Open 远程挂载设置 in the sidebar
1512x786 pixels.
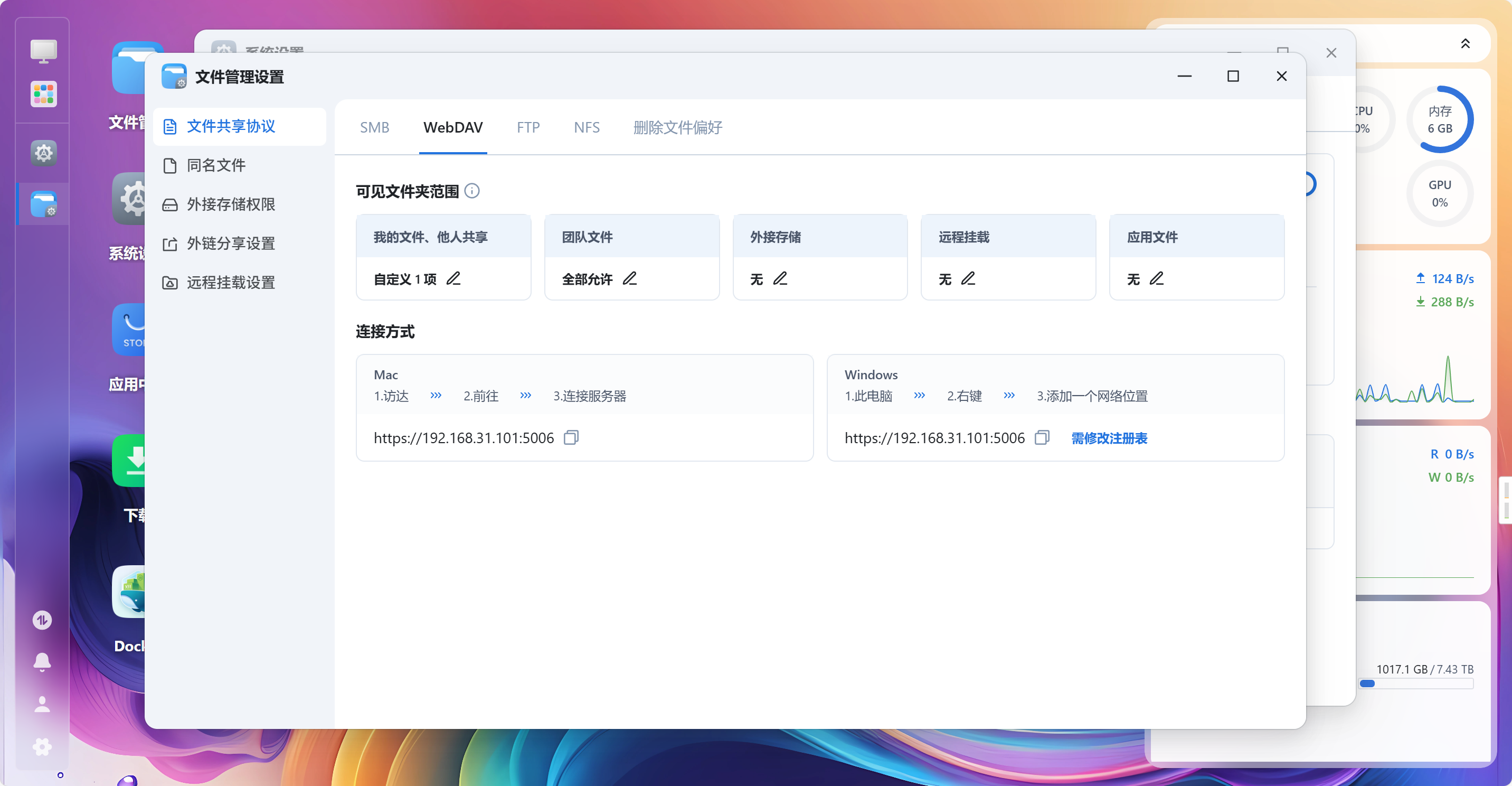(x=231, y=283)
